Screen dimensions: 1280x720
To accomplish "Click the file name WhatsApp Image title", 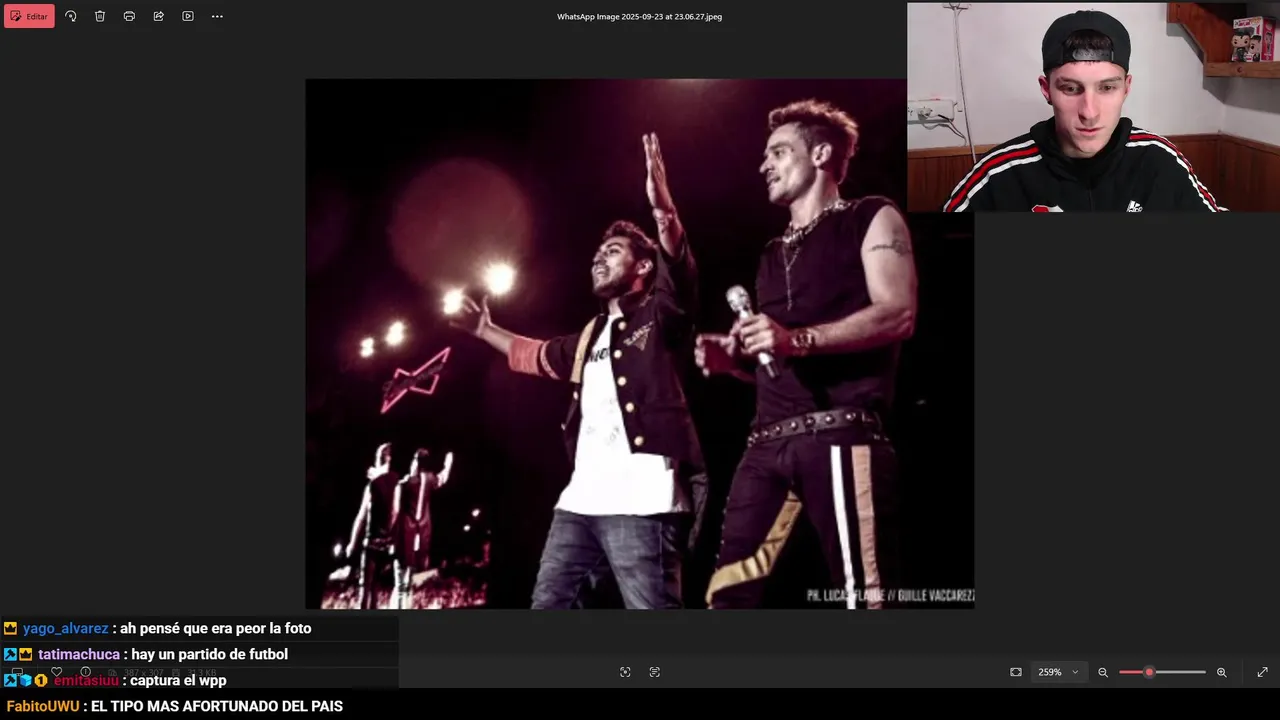I will (640, 16).
